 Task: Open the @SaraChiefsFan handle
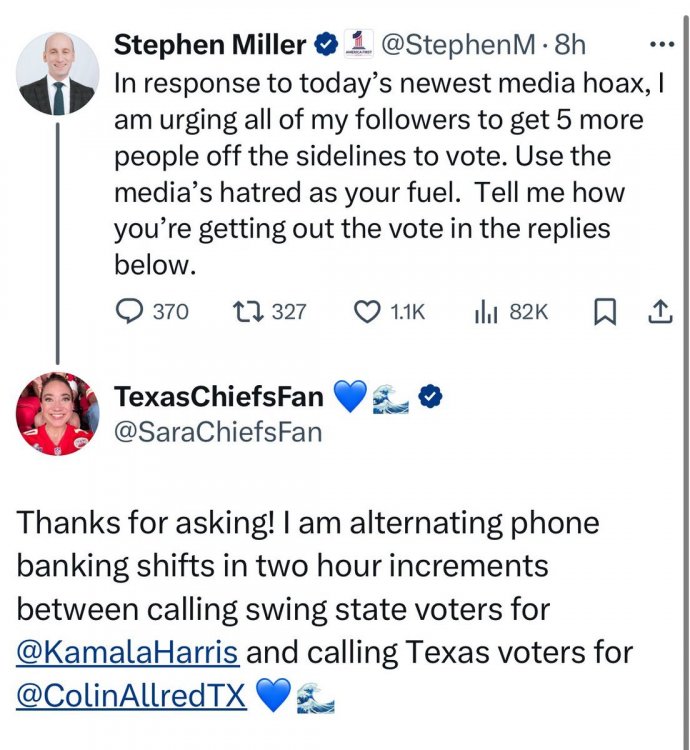pyautogui.click(x=218, y=432)
